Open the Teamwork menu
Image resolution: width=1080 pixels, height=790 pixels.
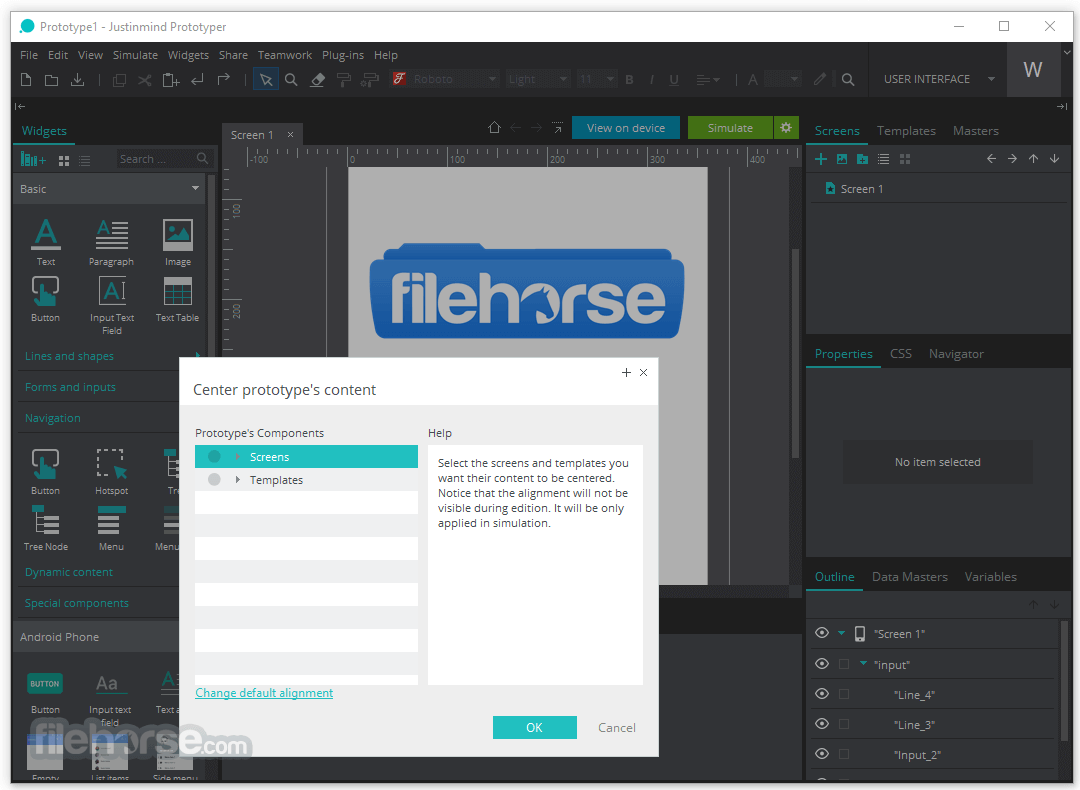click(x=284, y=55)
